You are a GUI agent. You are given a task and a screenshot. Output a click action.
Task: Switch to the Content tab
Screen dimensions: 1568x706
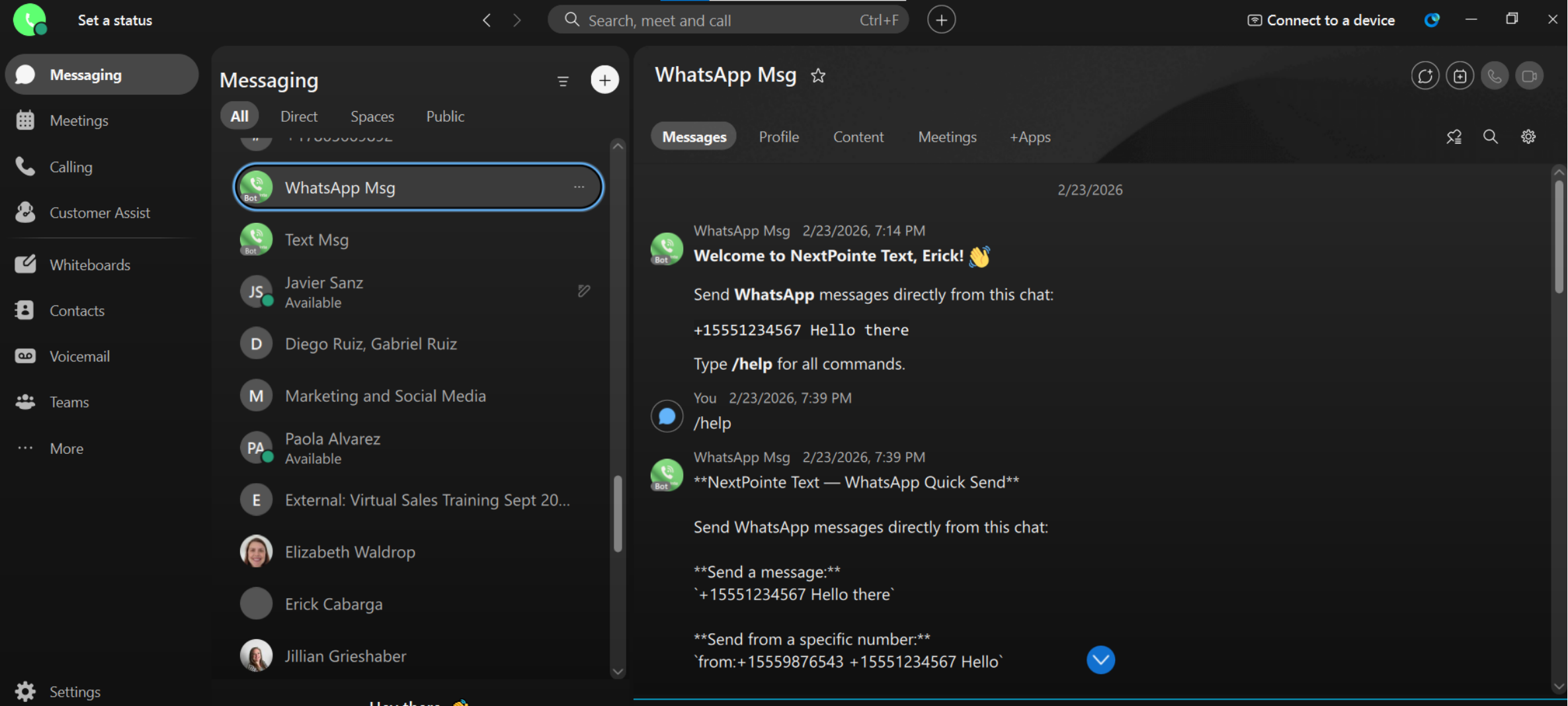pos(858,137)
